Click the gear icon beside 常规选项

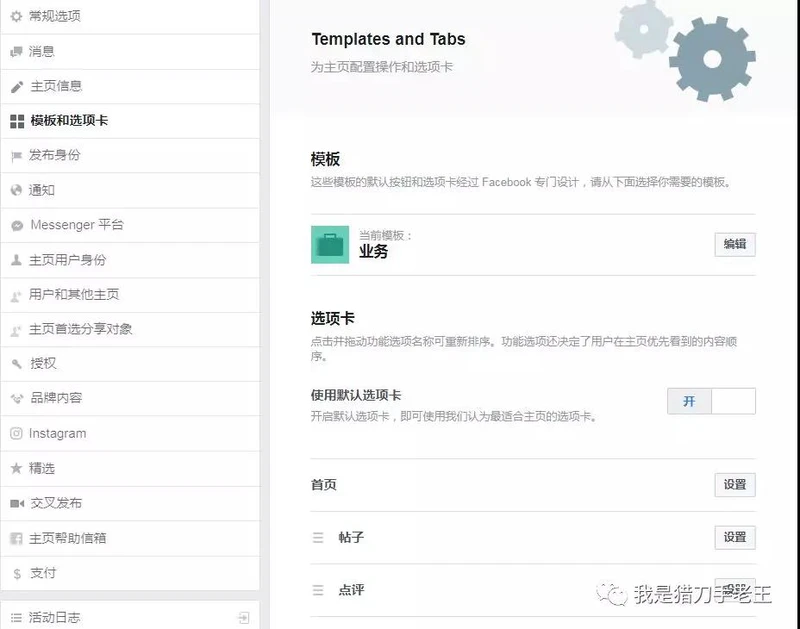tap(16, 16)
